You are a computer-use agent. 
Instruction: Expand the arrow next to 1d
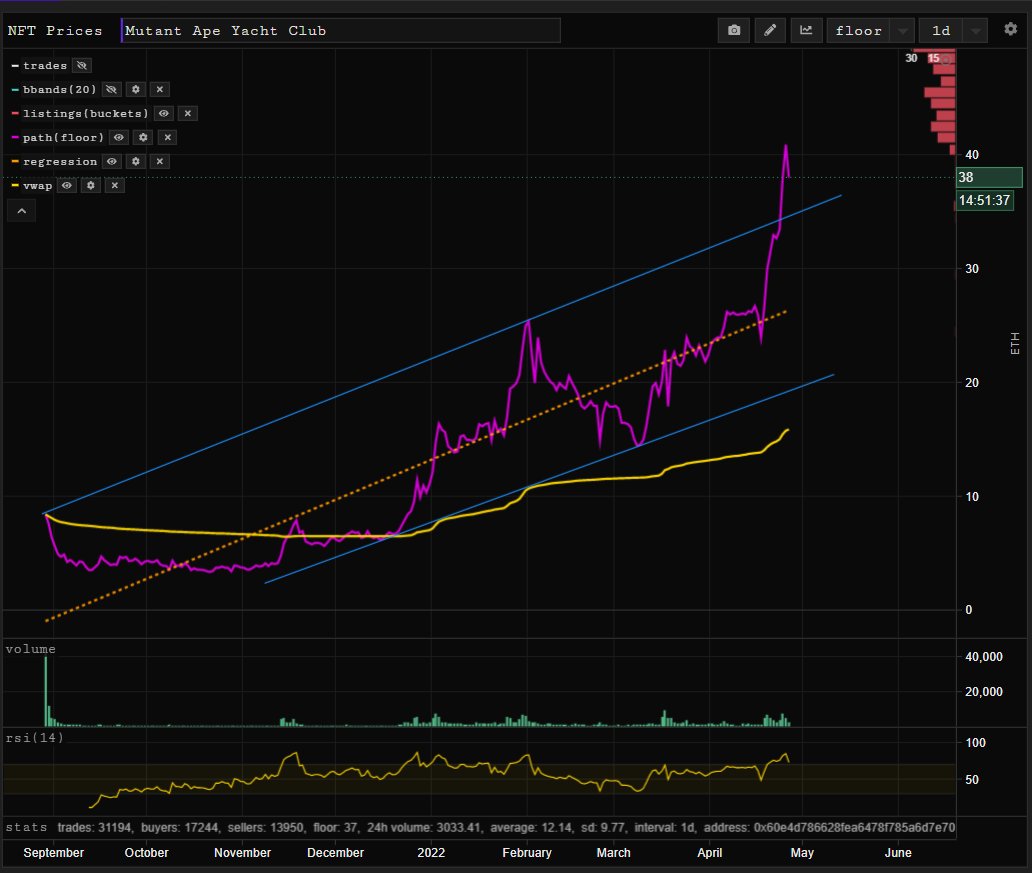coord(975,30)
